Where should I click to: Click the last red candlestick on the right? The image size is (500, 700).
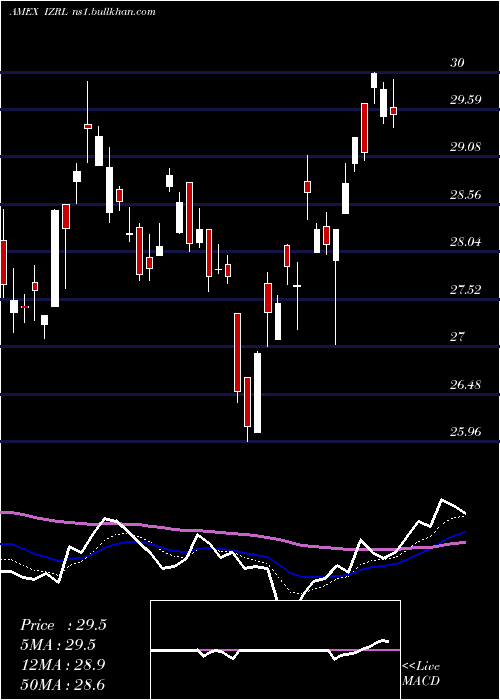393,111
